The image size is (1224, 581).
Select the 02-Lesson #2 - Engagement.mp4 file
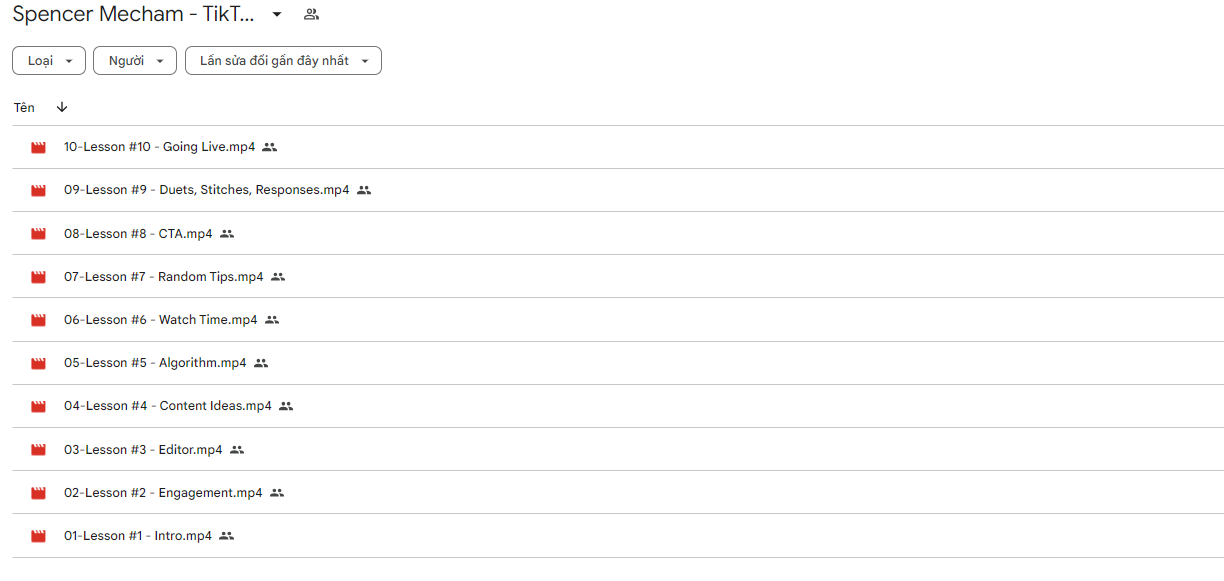(618, 493)
